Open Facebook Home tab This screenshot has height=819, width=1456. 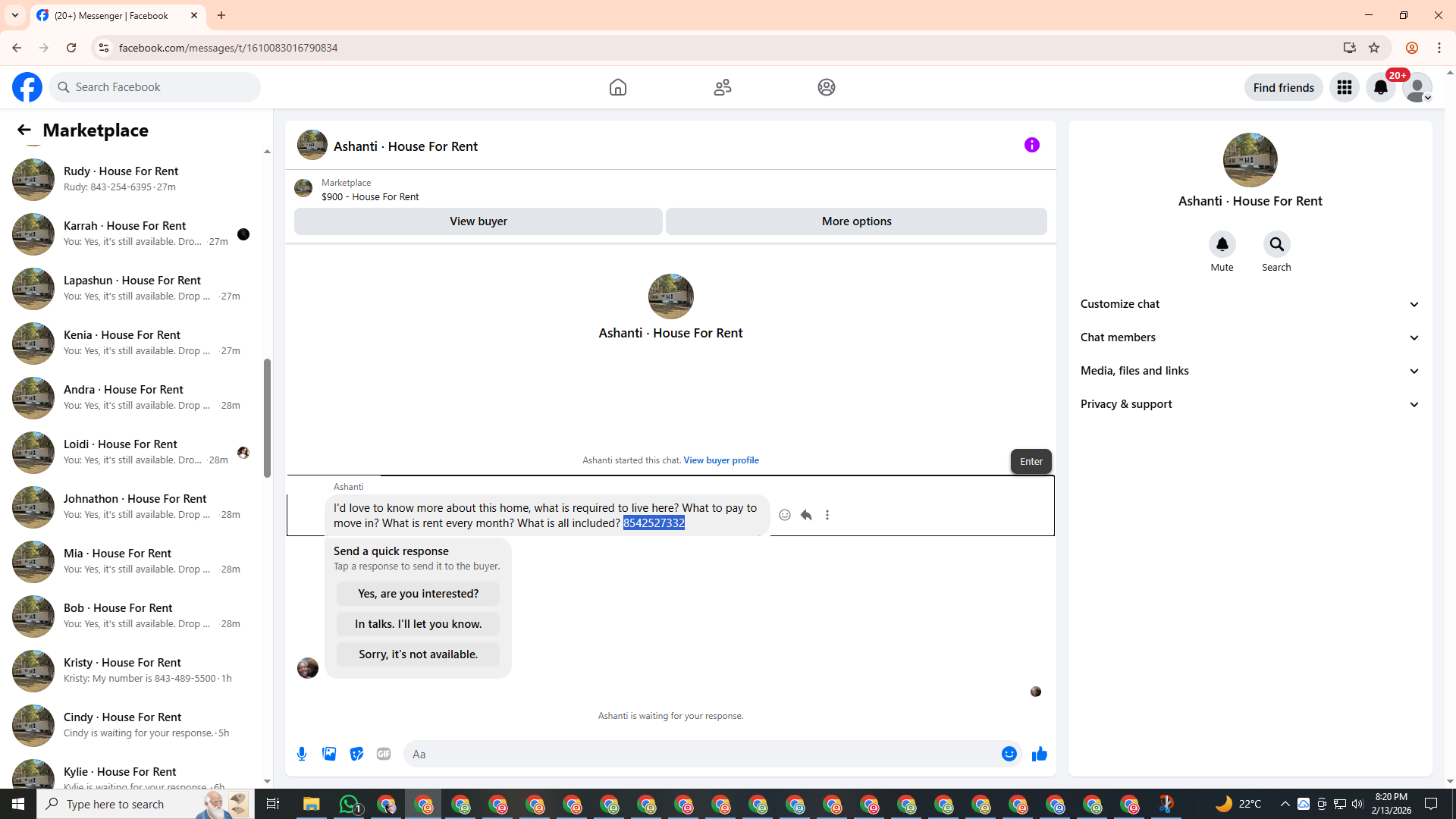617,87
